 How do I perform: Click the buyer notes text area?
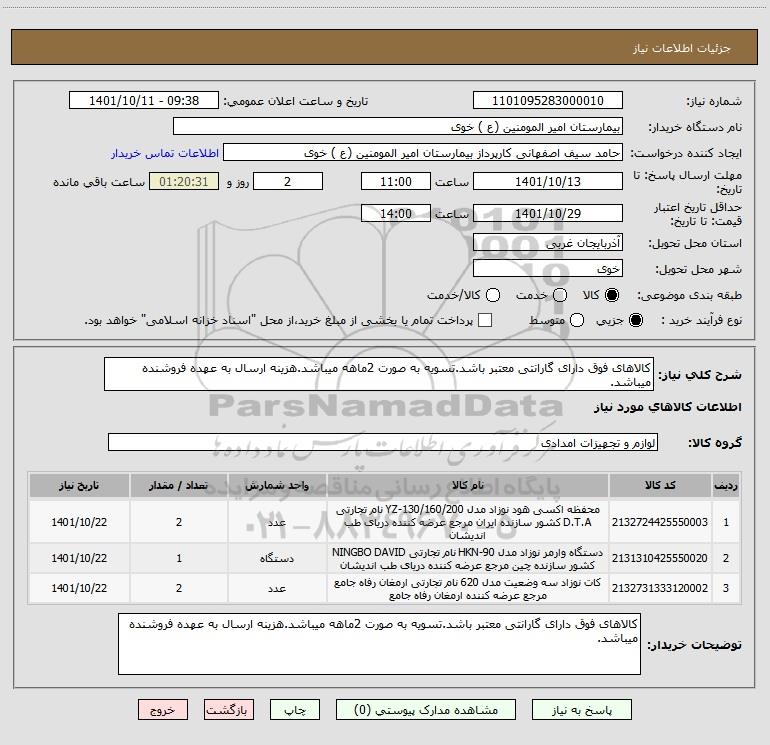click(x=379, y=644)
